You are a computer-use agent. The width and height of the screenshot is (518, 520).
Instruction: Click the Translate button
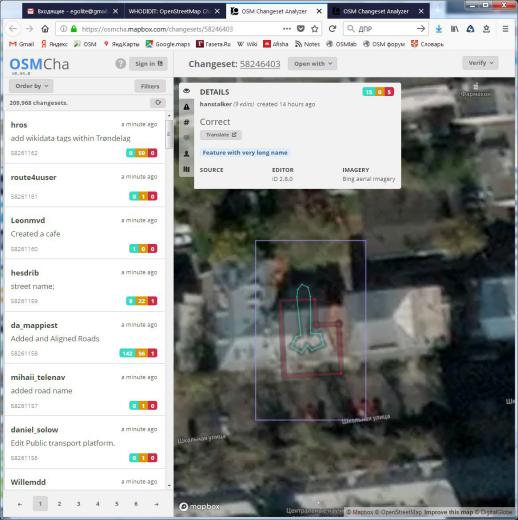pos(220,135)
